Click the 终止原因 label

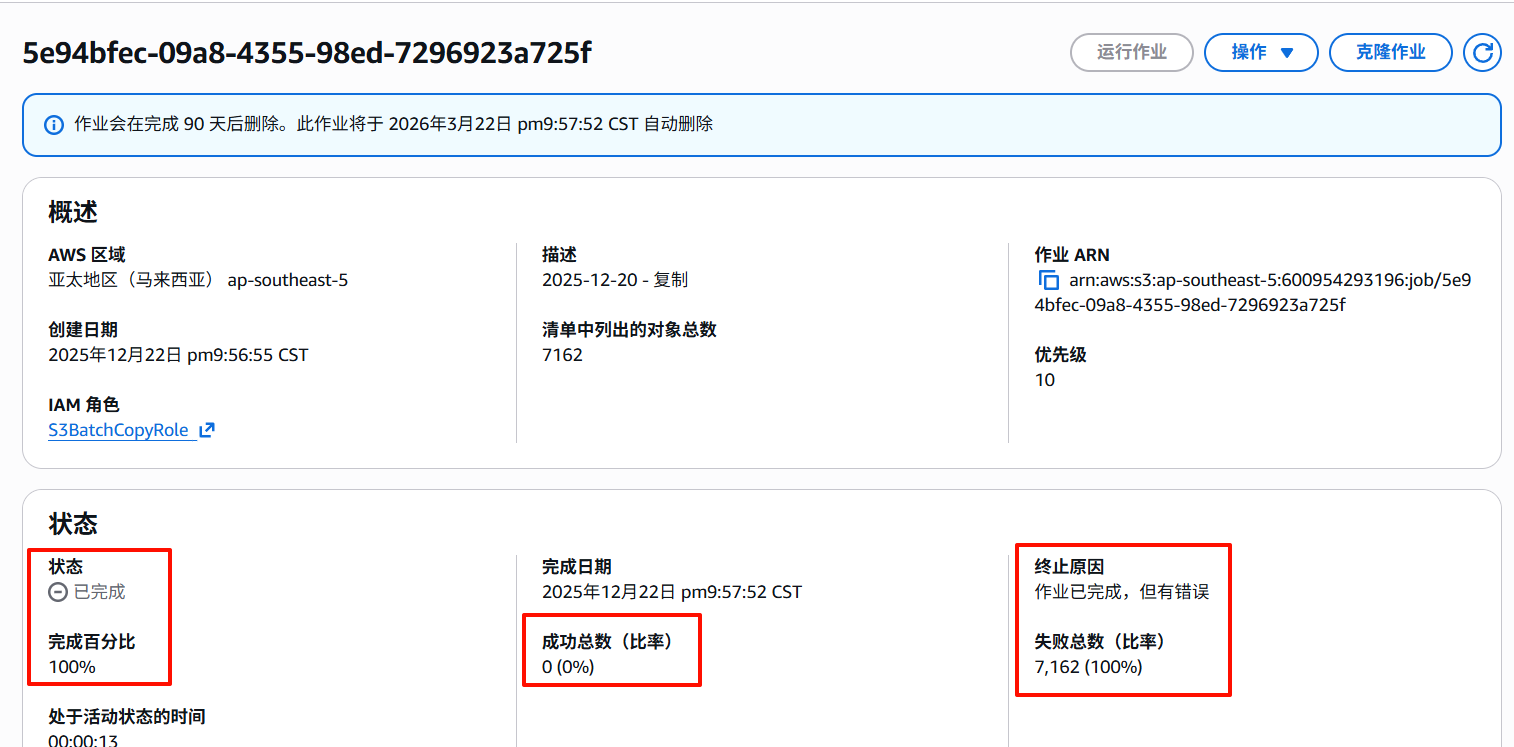[1069, 567]
